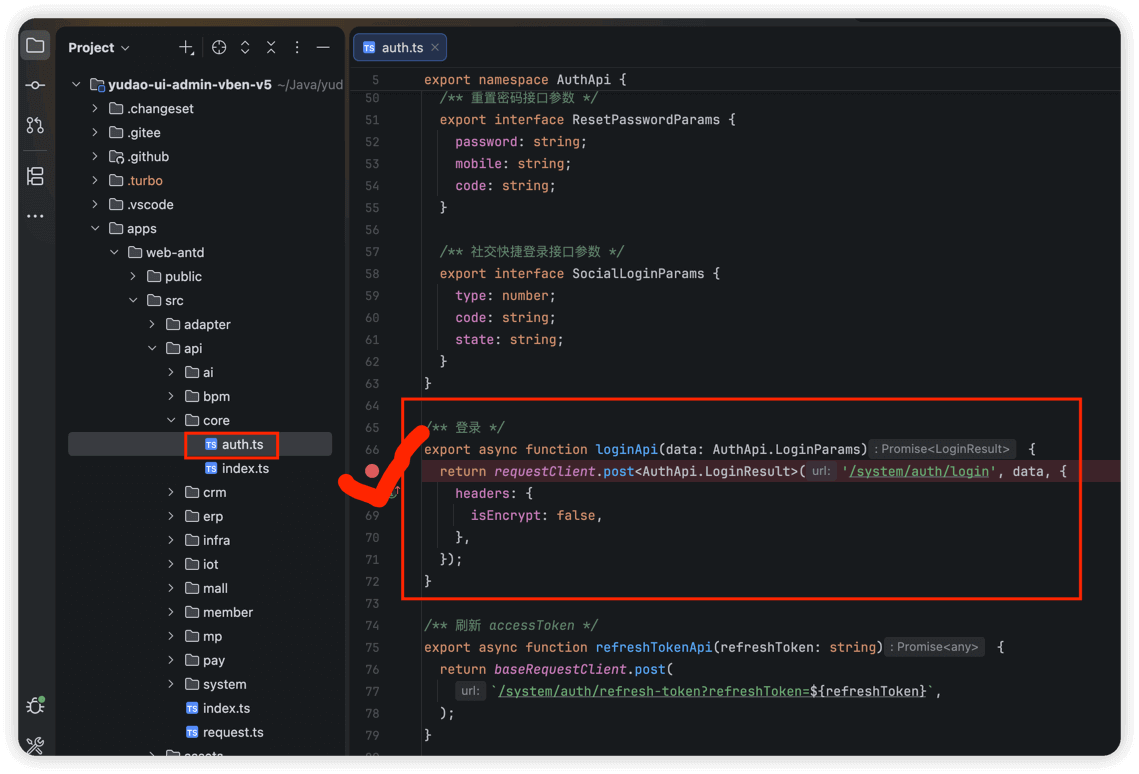Image resolution: width=1139 pixels, height=774 pixels.
Task: Click the More tool windows ellipsis
Action: tap(35, 216)
